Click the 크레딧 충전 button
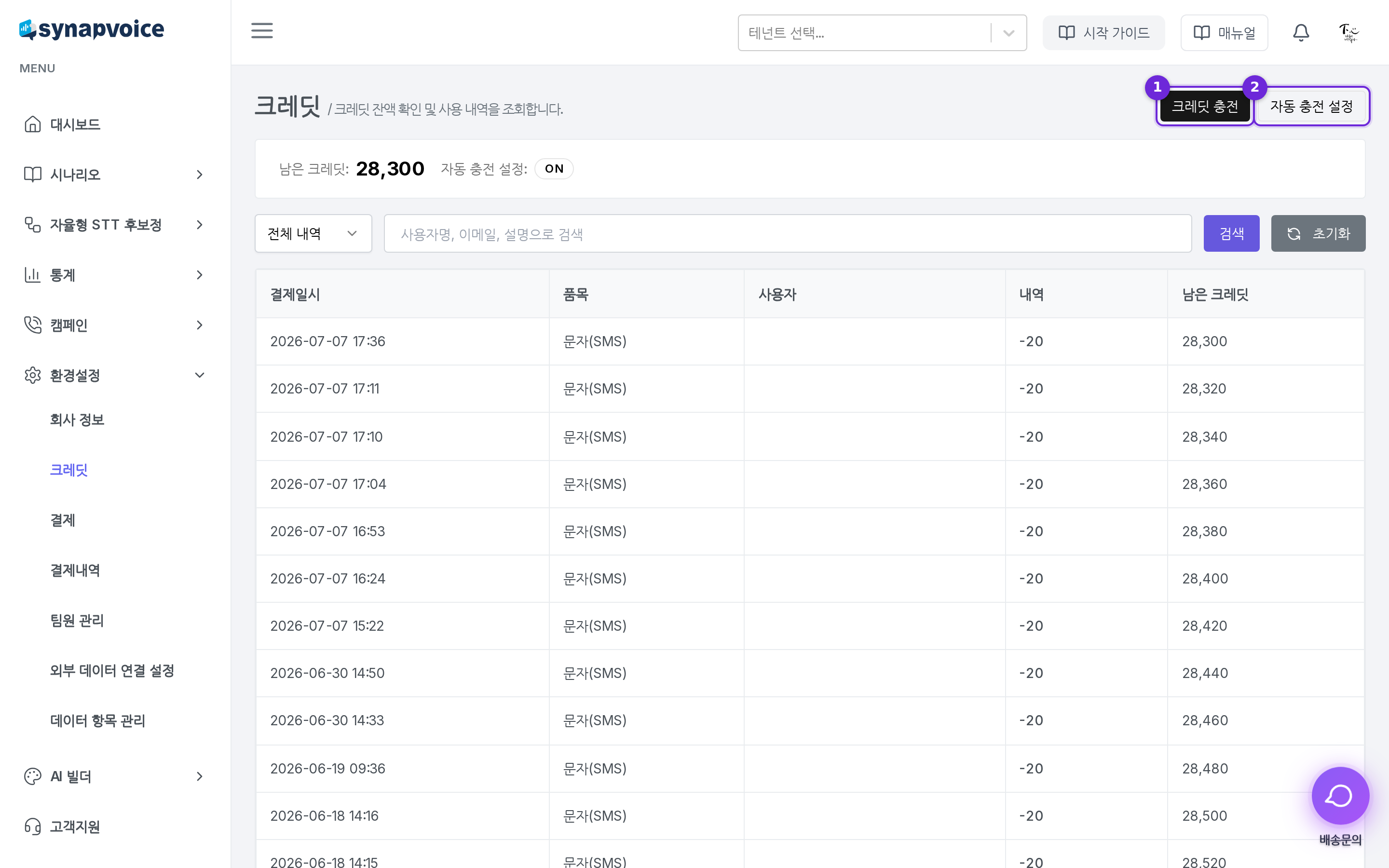The height and width of the screenshot is (868, 1389). coord(1204,106)
